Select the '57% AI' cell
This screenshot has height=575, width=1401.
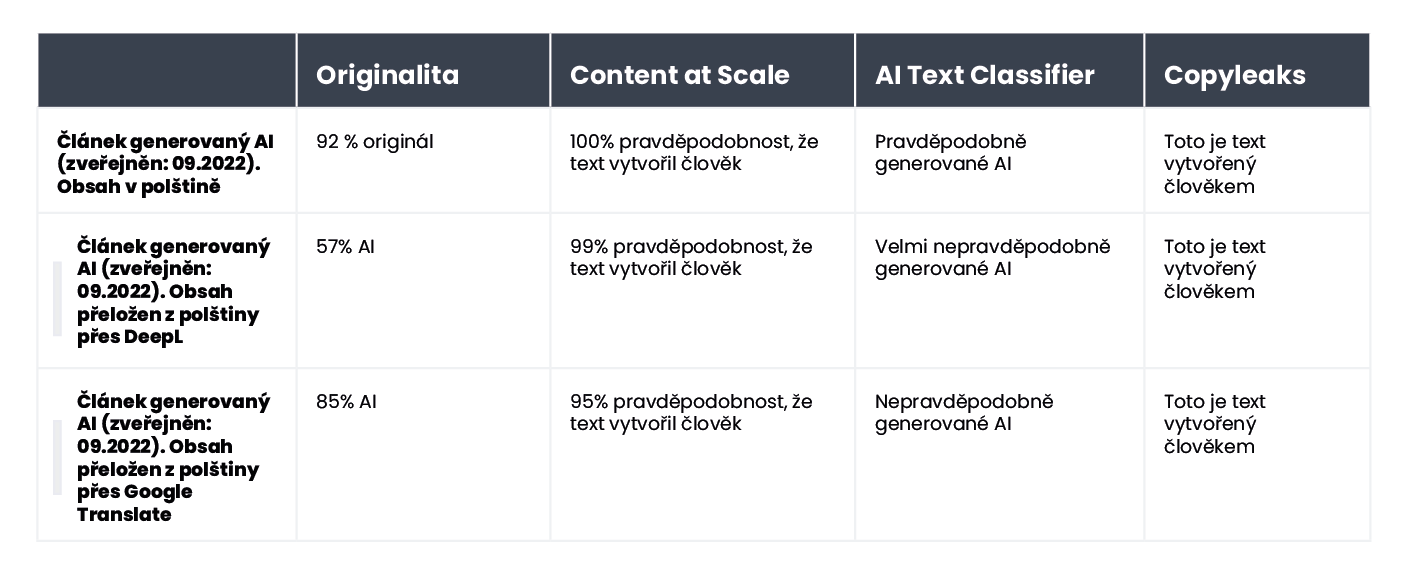pos(346,247)
